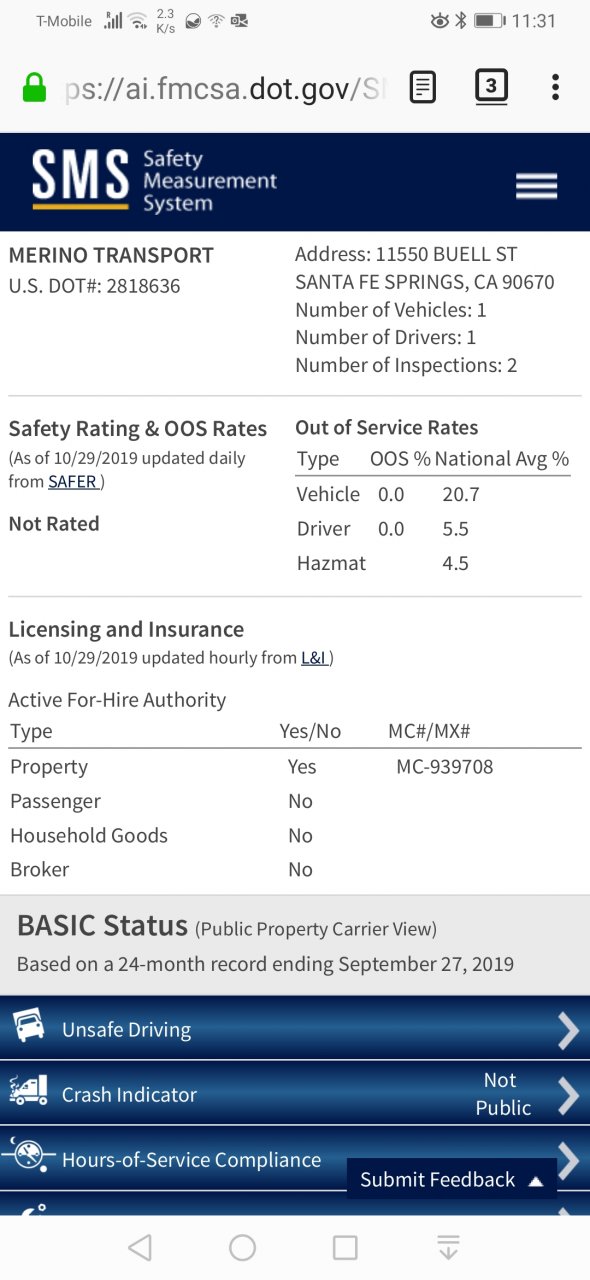Open the browser tab switcher showing 3
This screenshot has width=590, height=1280.
click(490, 87)
